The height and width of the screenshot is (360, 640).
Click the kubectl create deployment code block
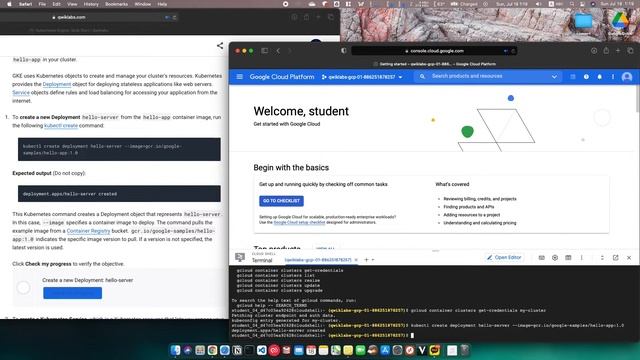(x=119, y=149)
